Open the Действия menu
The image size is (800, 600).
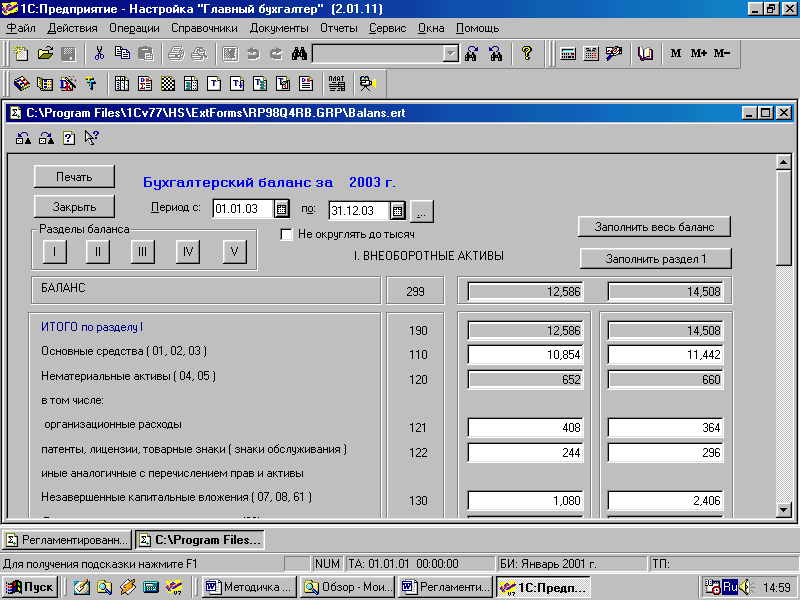coord(72,28)
